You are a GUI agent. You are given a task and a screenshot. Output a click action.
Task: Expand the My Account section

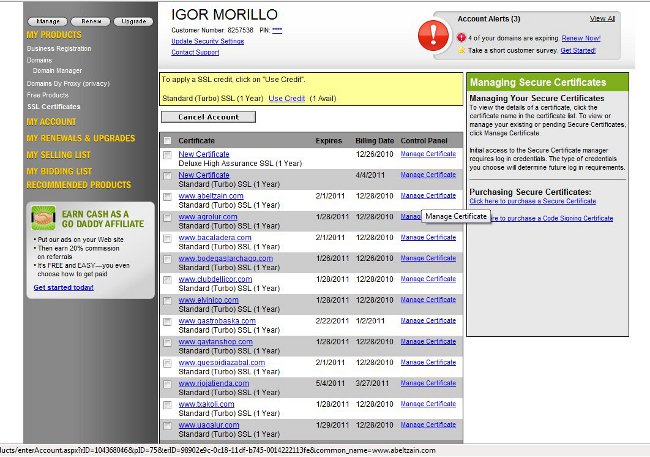[51, 122]
